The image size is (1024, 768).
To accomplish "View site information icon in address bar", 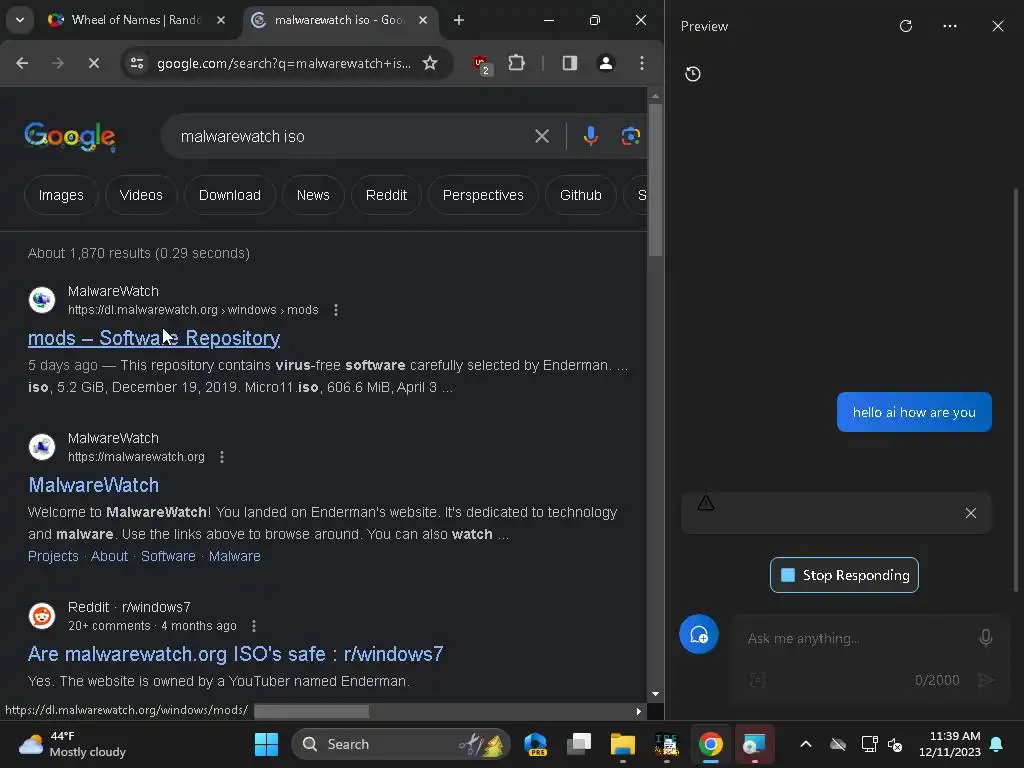I will coord(137,63).
